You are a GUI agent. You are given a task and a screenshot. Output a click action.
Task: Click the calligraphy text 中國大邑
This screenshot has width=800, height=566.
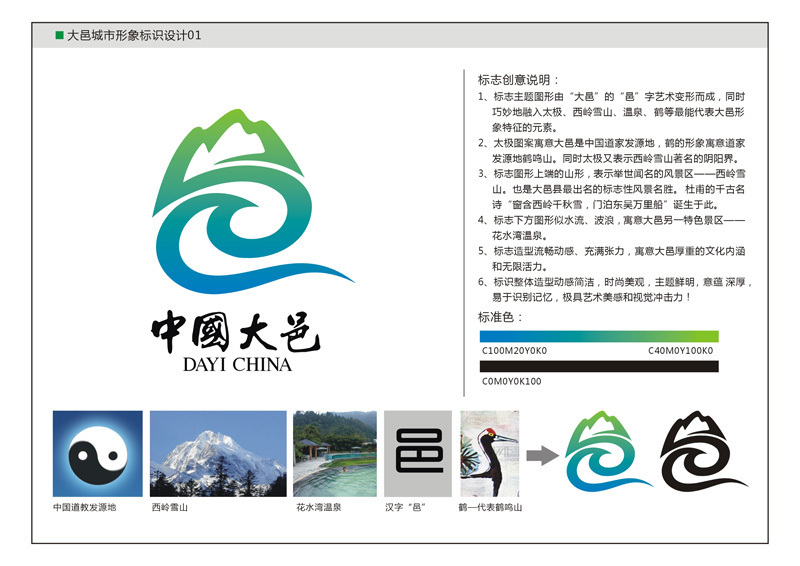pos(235,332)
